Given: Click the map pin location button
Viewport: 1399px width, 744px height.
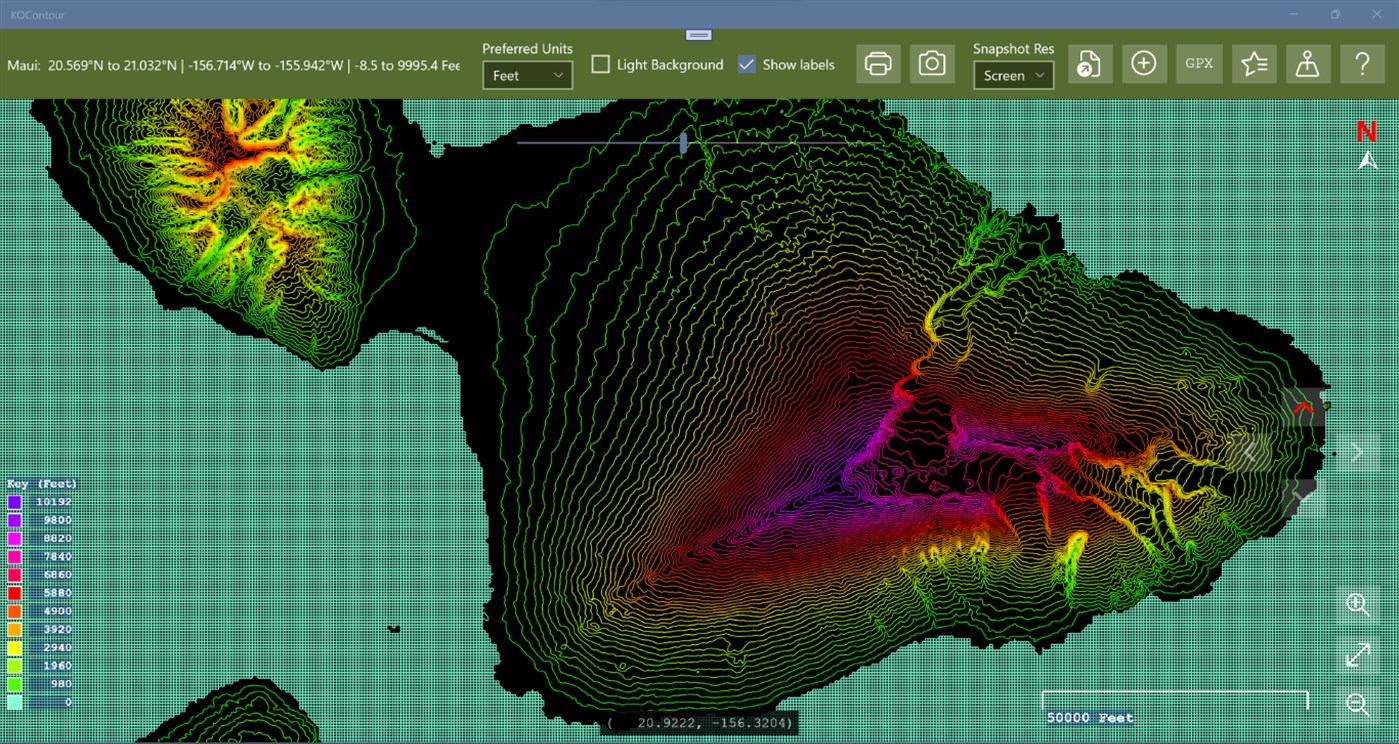Looking at the screenshot, I should click(1308, 64).
